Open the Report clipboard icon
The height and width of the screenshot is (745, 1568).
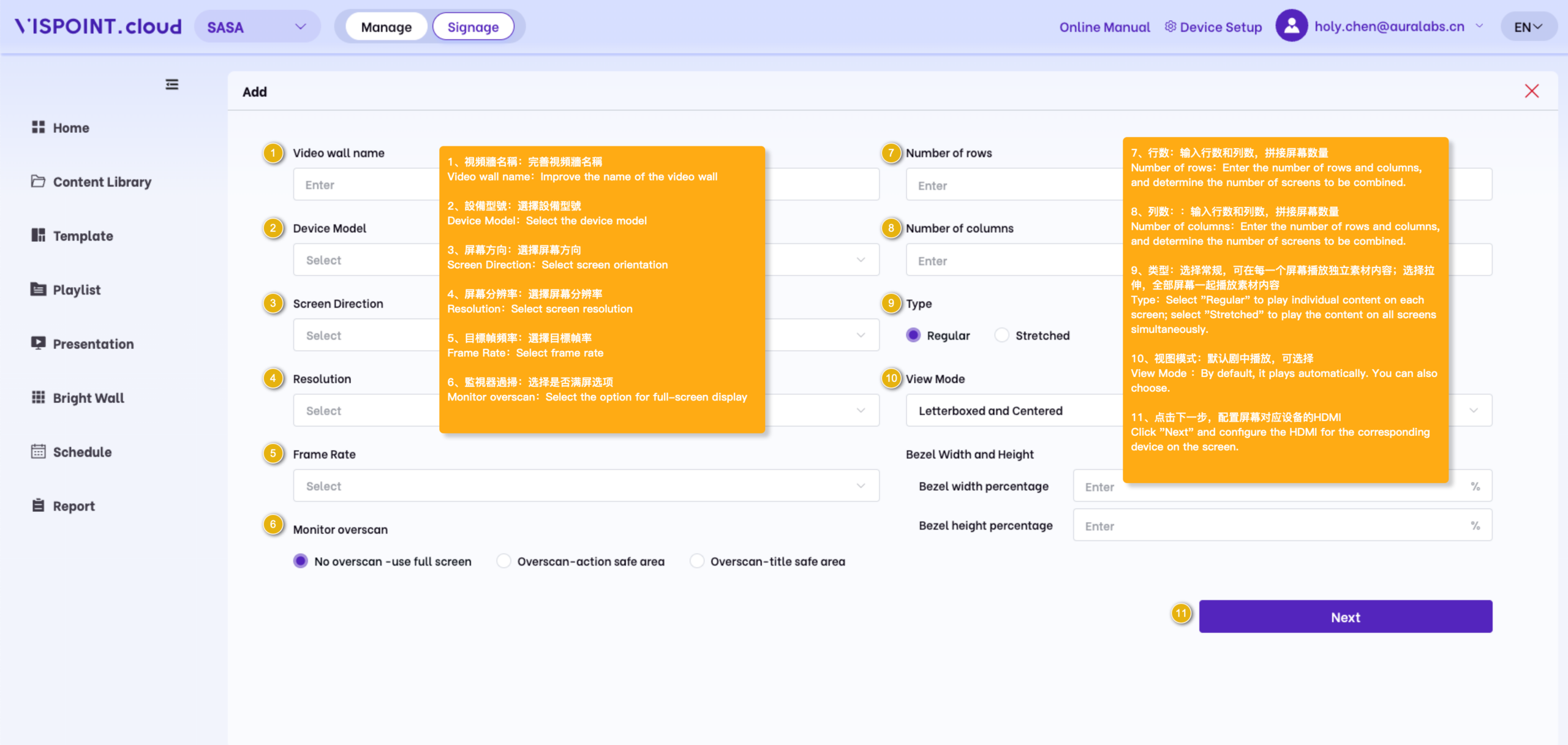38,506
